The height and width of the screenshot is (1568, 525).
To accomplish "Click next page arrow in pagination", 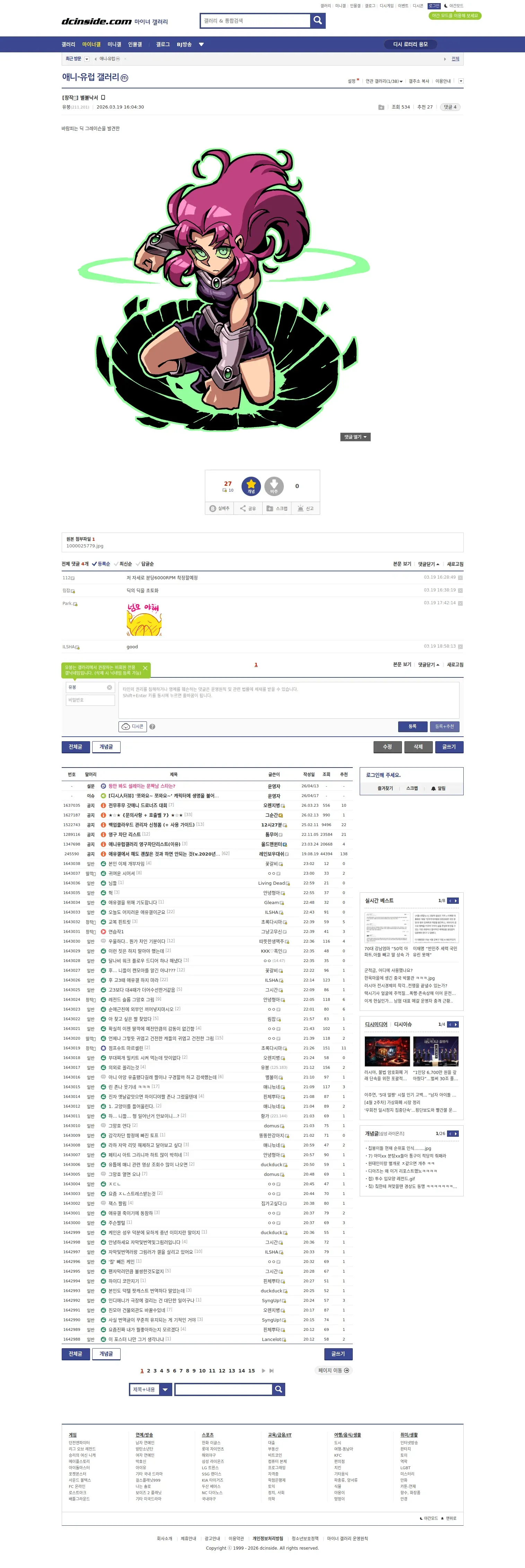I will coord(263,1370).
